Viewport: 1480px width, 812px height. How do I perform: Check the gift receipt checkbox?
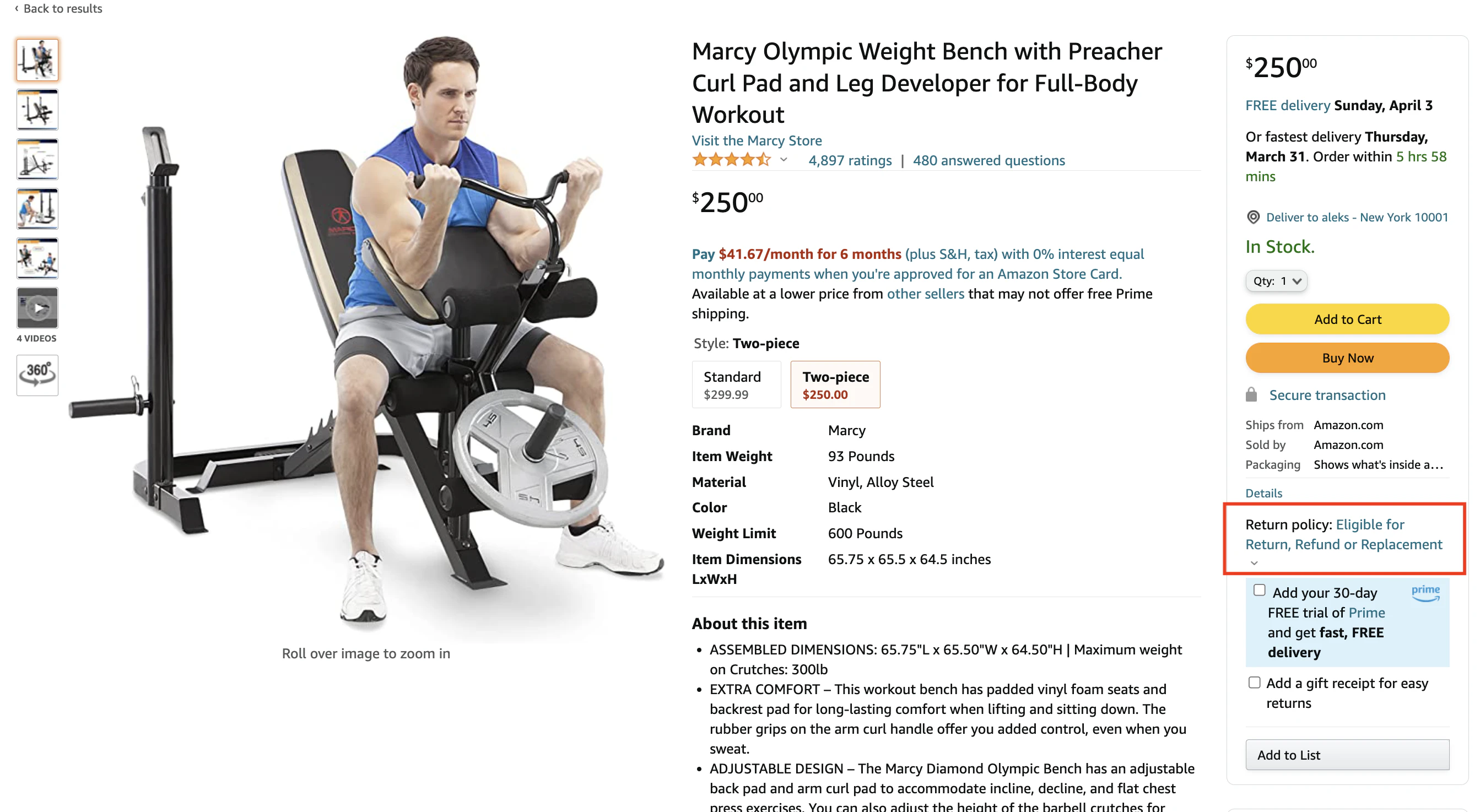pyautogui.click(x=1254, y=682)
